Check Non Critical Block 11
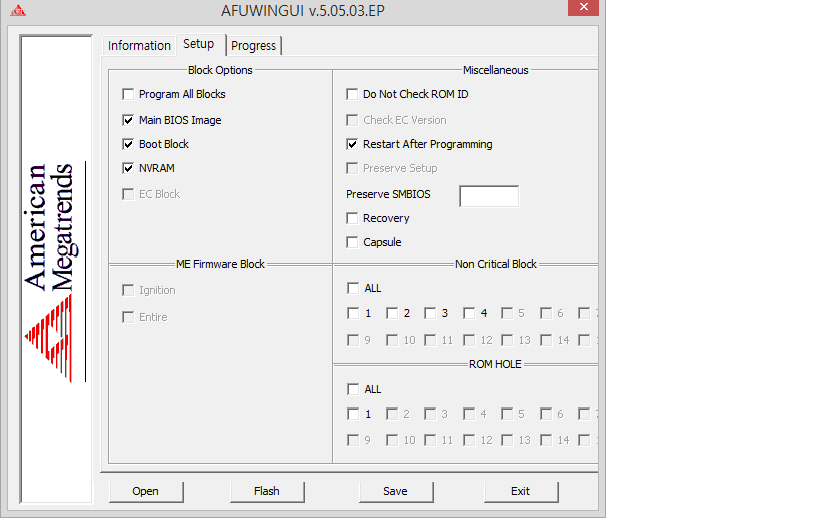This screenshot has height=521, width=819. click(430, 341)
